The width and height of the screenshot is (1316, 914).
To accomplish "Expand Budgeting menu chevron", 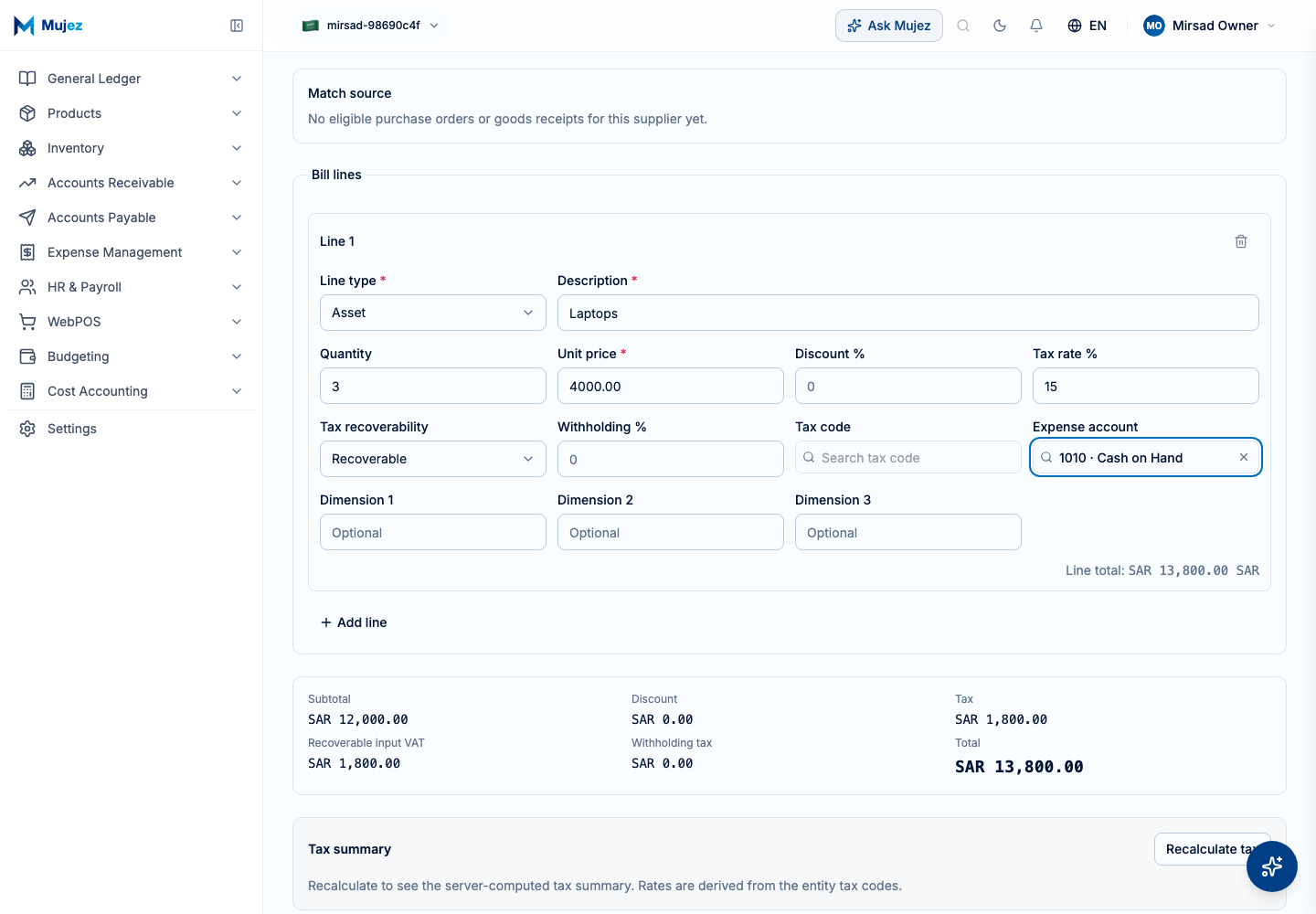I will [237, 356].
